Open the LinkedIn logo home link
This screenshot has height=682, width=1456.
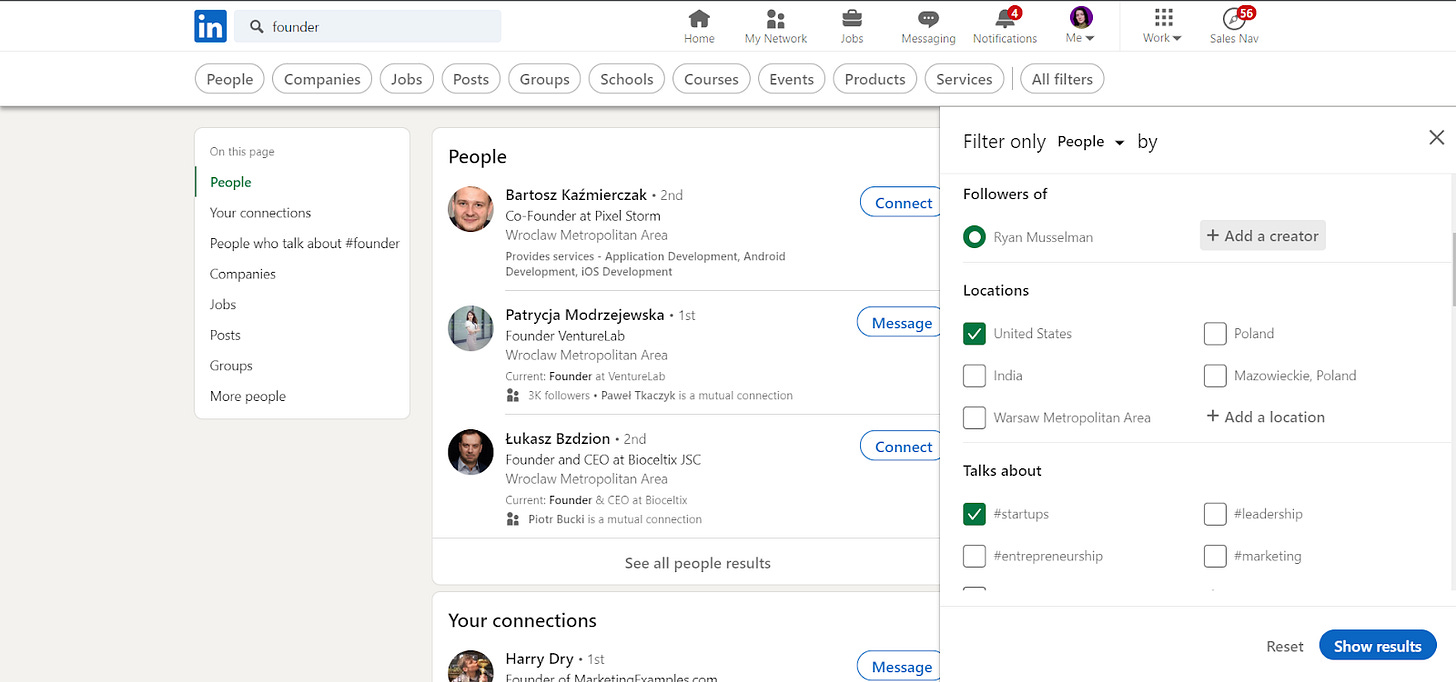(x=210, y=26)
